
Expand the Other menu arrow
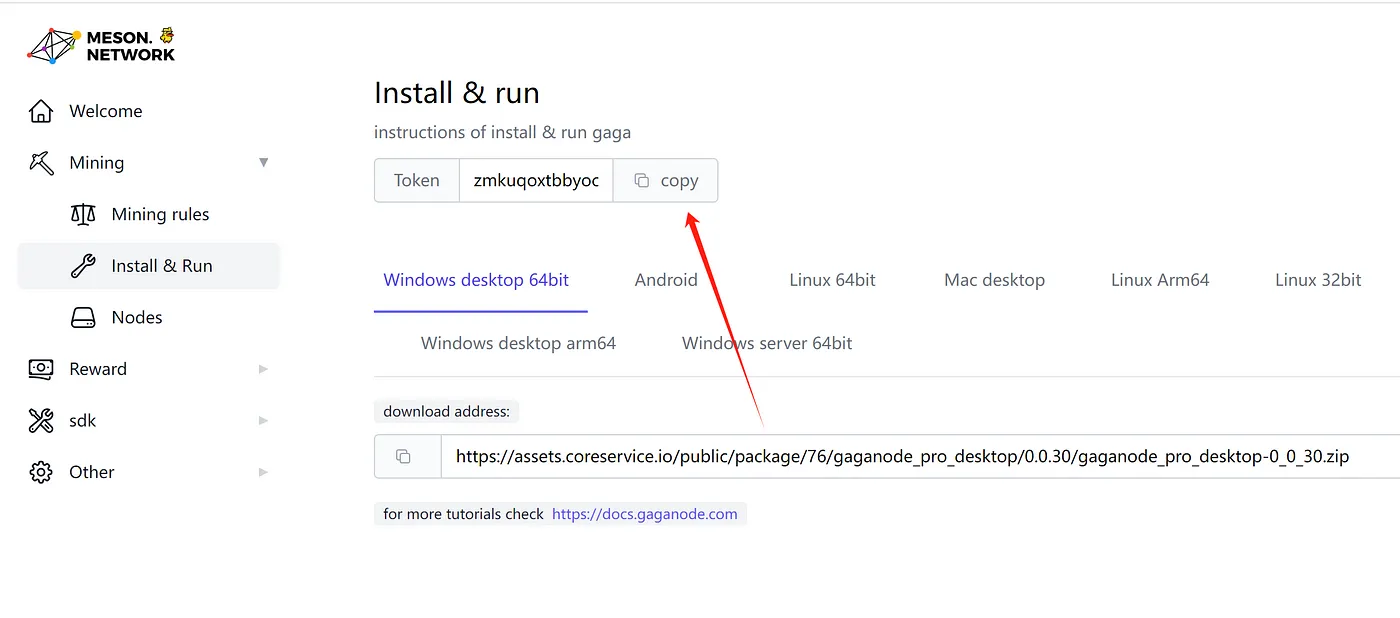click(x=264, y=472)
